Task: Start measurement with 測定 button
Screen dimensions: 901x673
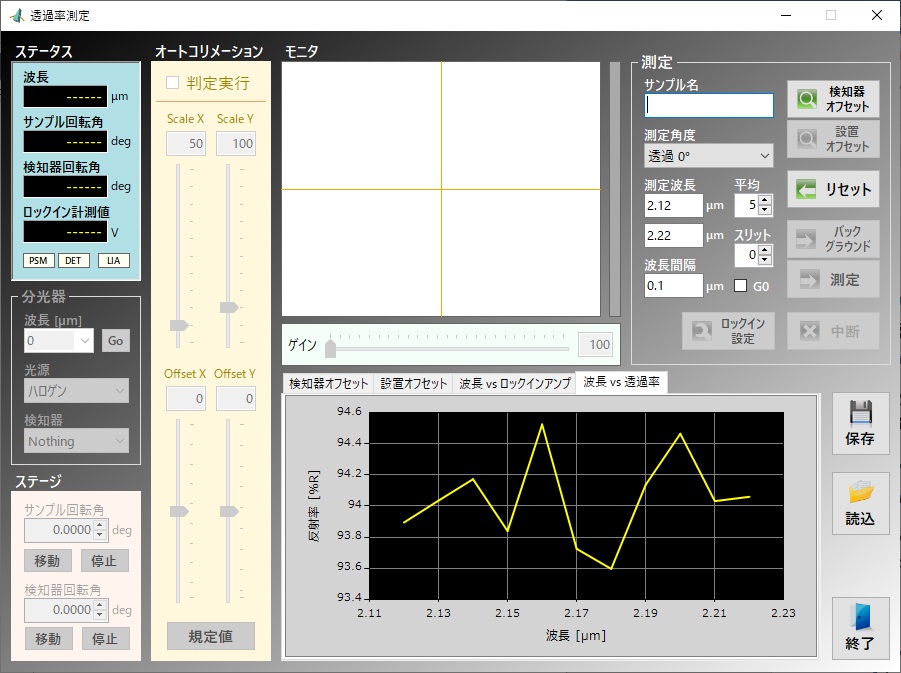Action: (833, 279)
